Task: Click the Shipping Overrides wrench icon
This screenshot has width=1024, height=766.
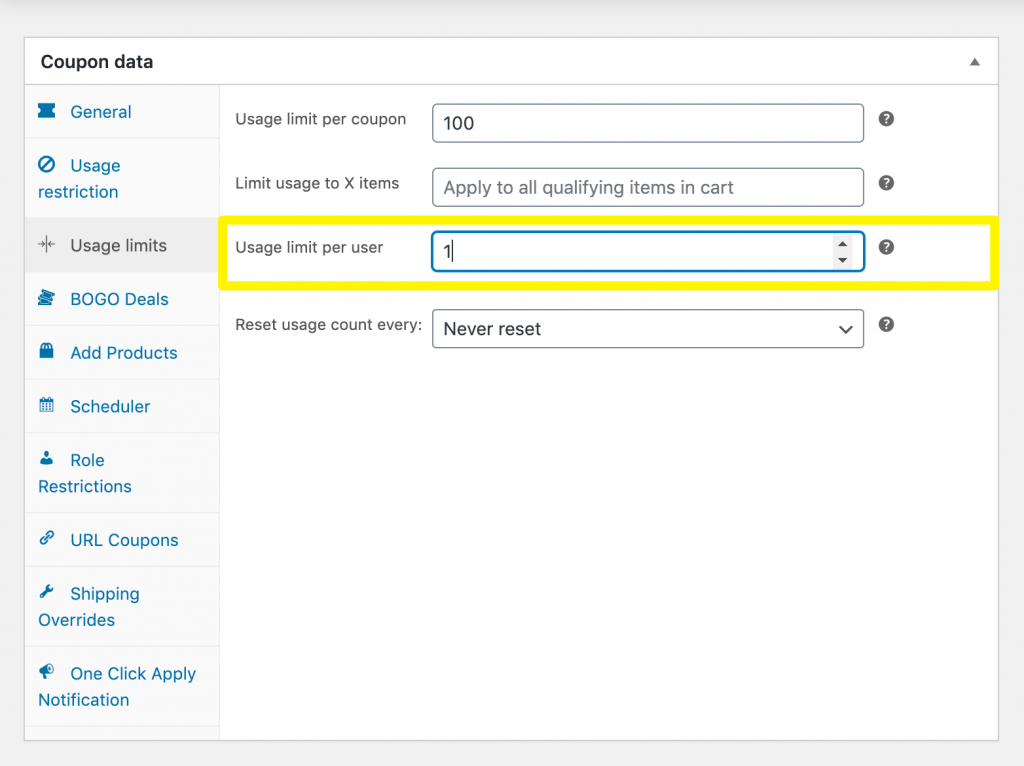Action: [x=46, y=592]
